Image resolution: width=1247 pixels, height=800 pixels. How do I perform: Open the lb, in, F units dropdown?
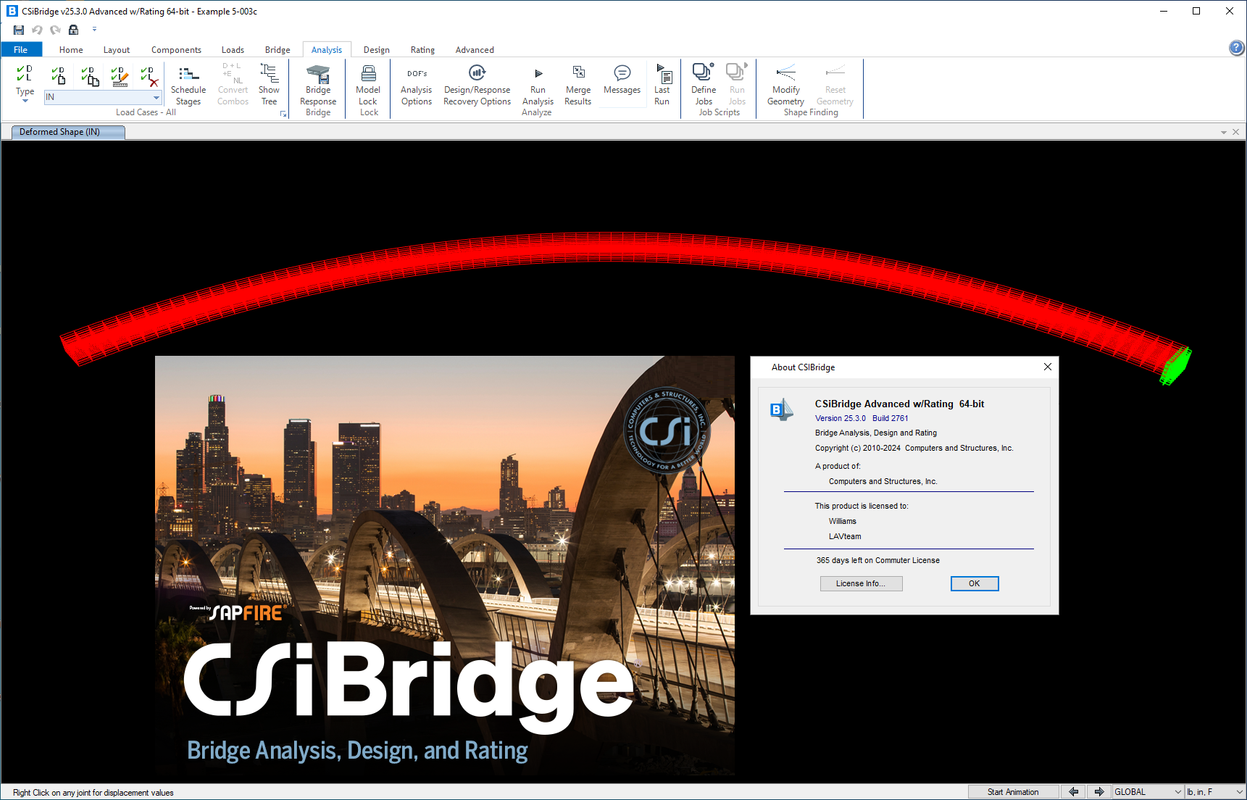coord(1214,792)
